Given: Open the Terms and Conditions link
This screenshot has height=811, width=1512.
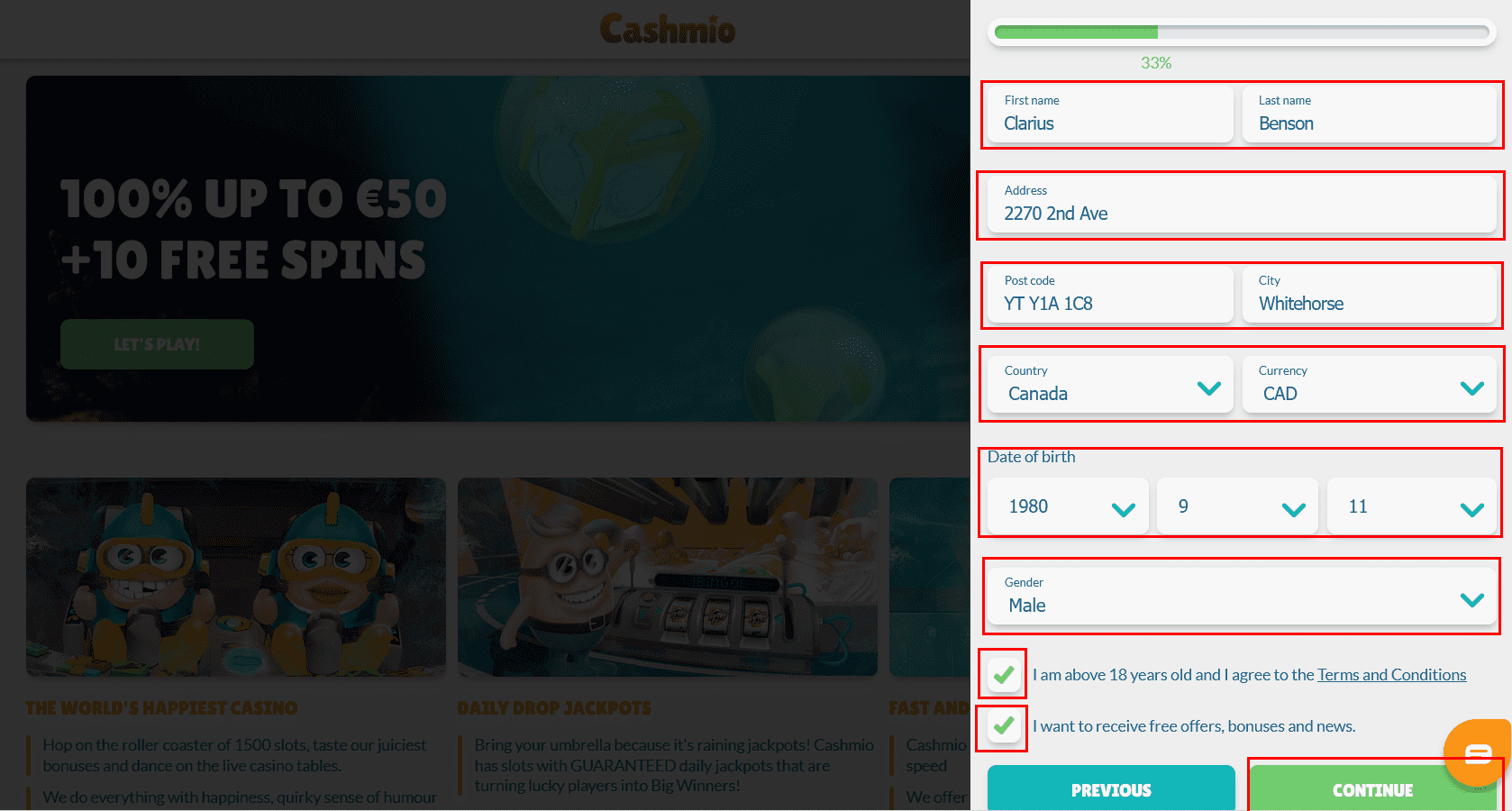Looking at the screenshot, I should 1392,675.
